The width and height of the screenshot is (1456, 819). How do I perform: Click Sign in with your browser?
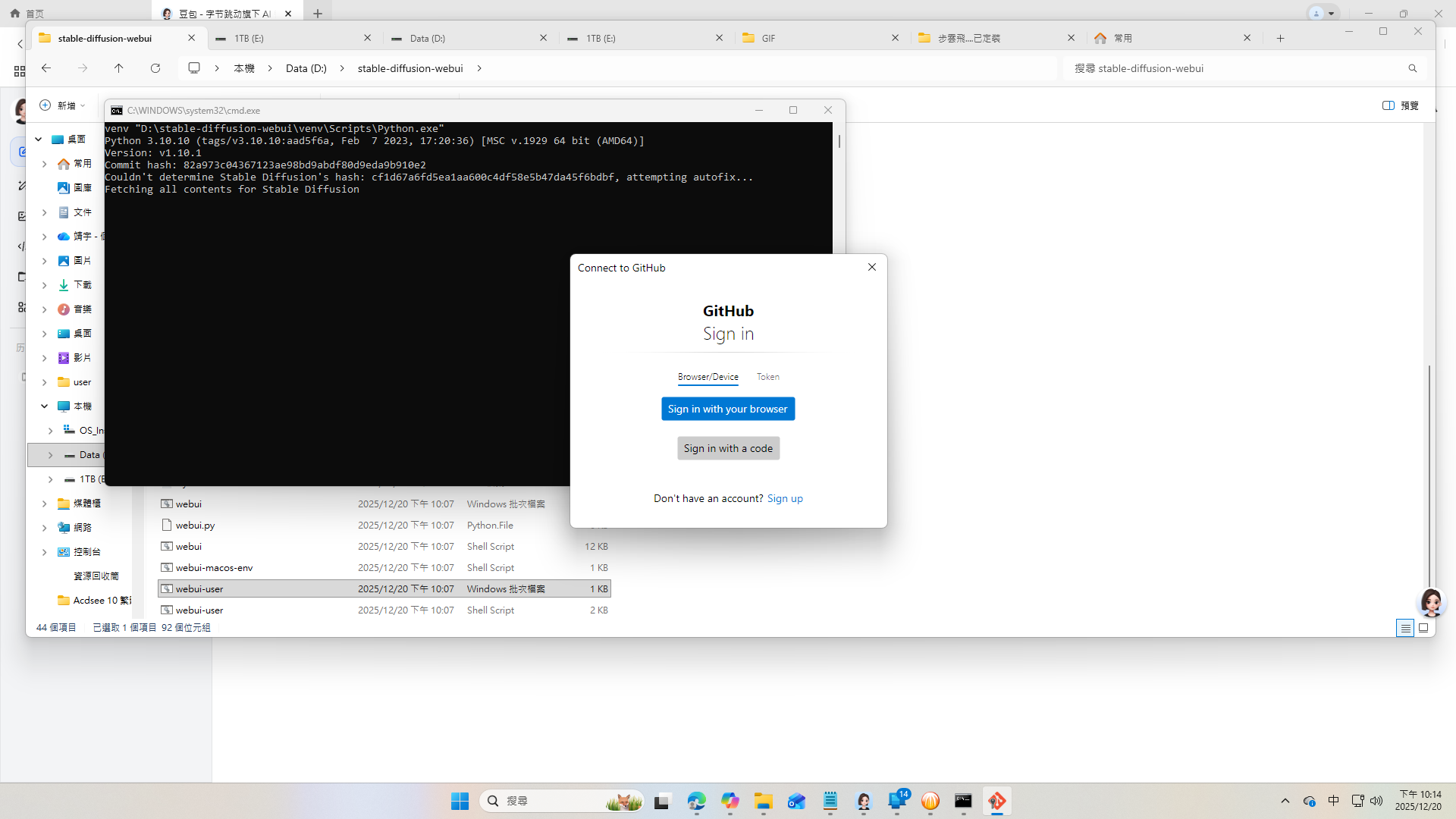727,409
